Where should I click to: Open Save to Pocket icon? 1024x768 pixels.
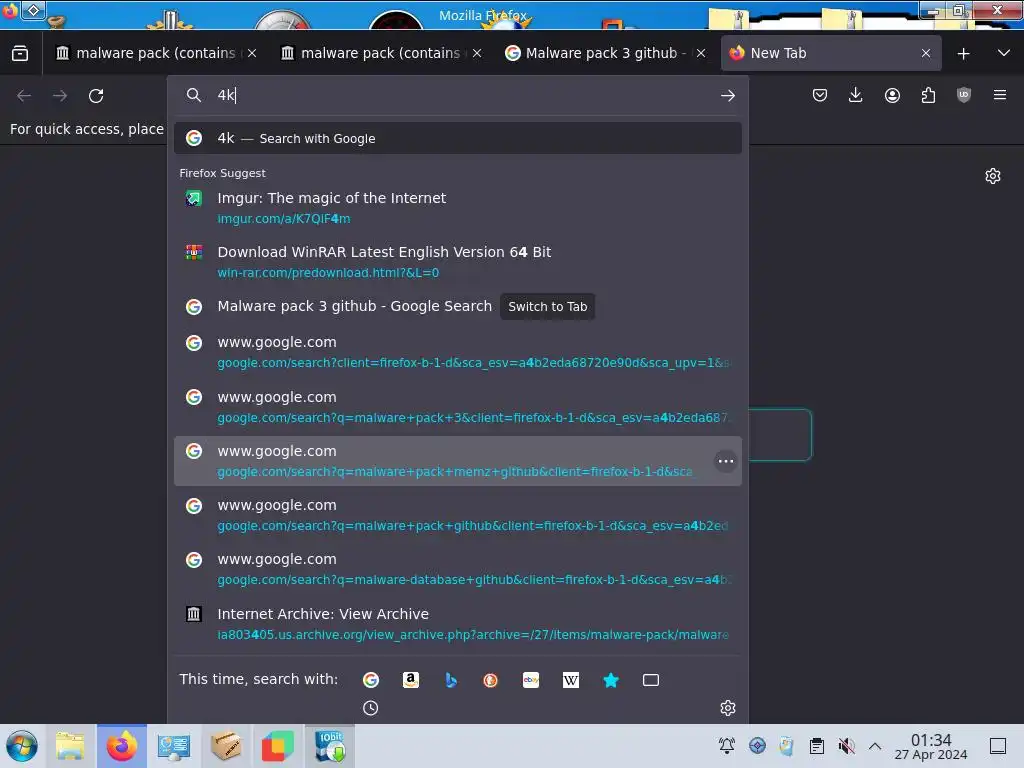click(x=820, y=95)
